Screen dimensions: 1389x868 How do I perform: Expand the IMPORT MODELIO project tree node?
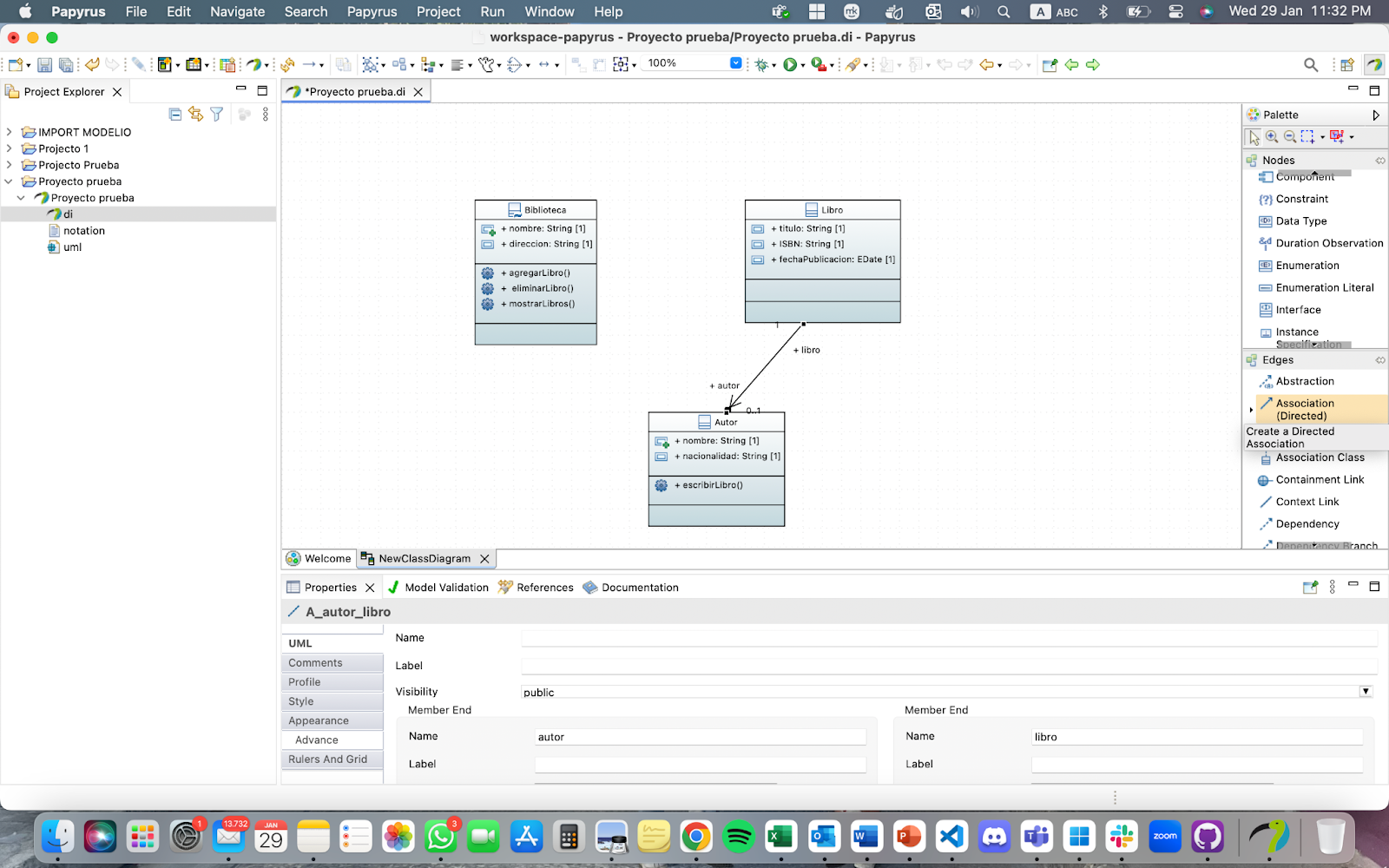[x=10, y=132]
